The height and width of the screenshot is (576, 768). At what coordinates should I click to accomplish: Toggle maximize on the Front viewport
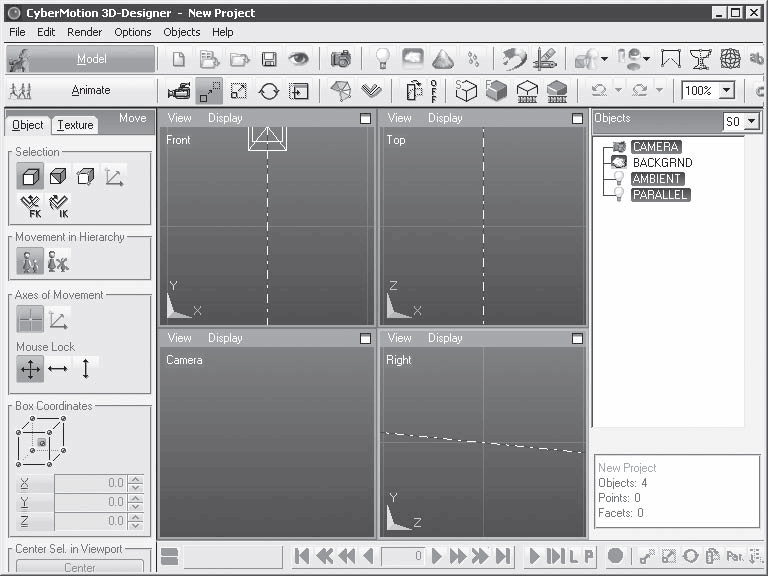[x=365, y=118]
